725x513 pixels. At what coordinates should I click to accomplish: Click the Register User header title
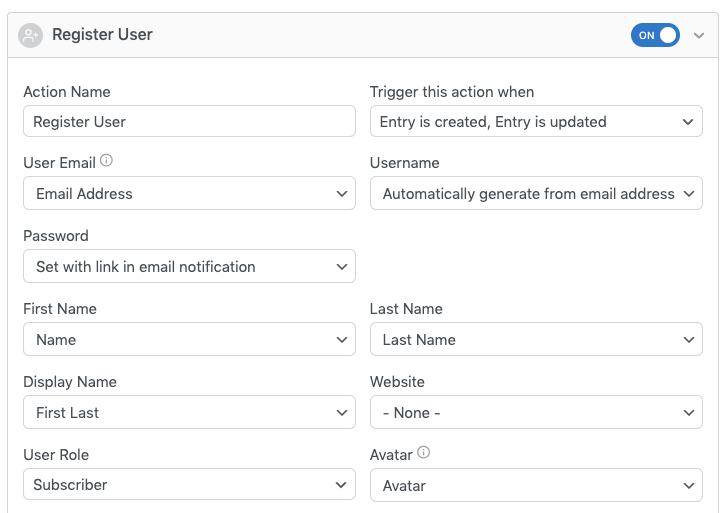(x=102, y=35)
